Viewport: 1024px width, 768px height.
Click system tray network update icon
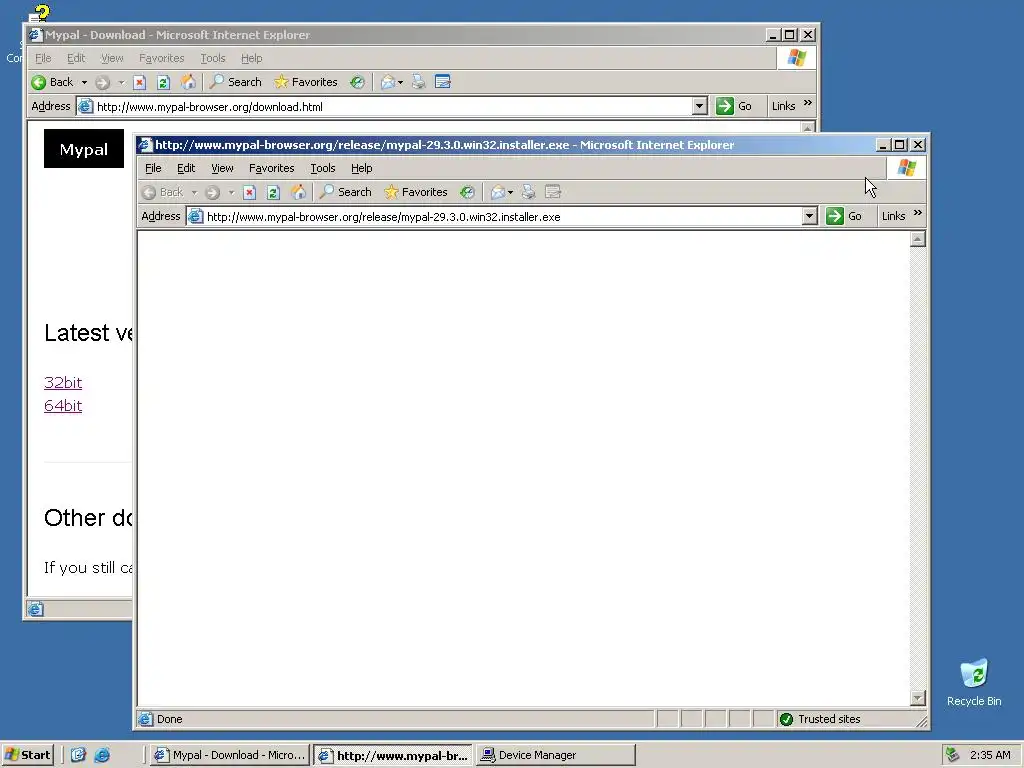[x=952, y=755]
